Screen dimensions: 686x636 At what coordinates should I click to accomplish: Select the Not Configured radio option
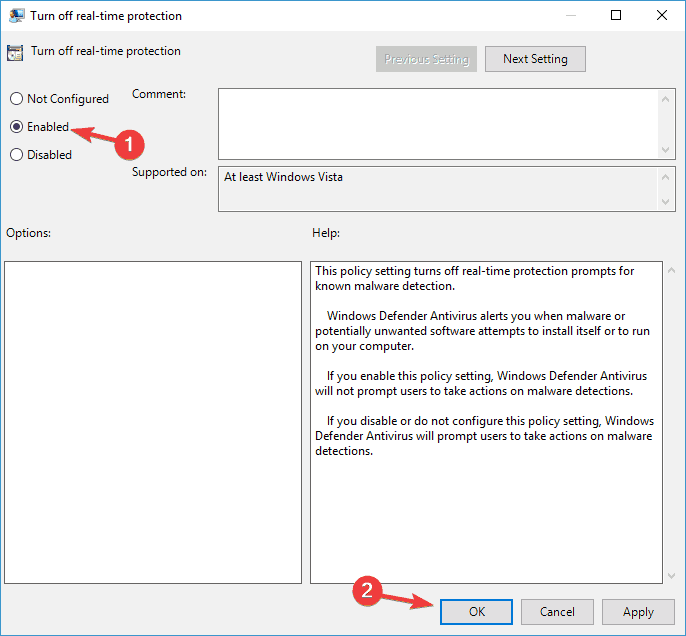pyautogui.click(x=16, y=99)
